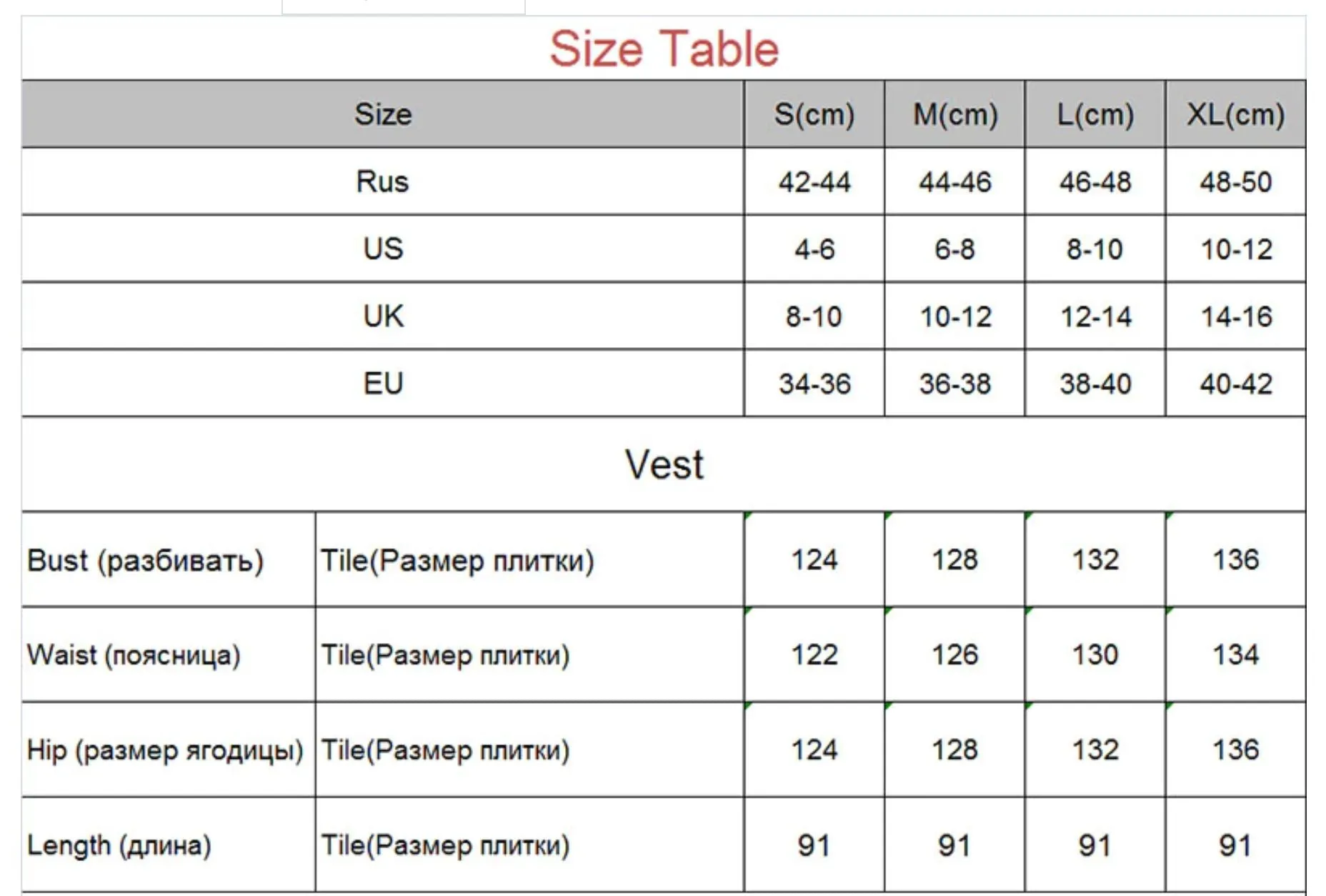Click the Size Table title

pyautogui.click(x=664, y=49)
